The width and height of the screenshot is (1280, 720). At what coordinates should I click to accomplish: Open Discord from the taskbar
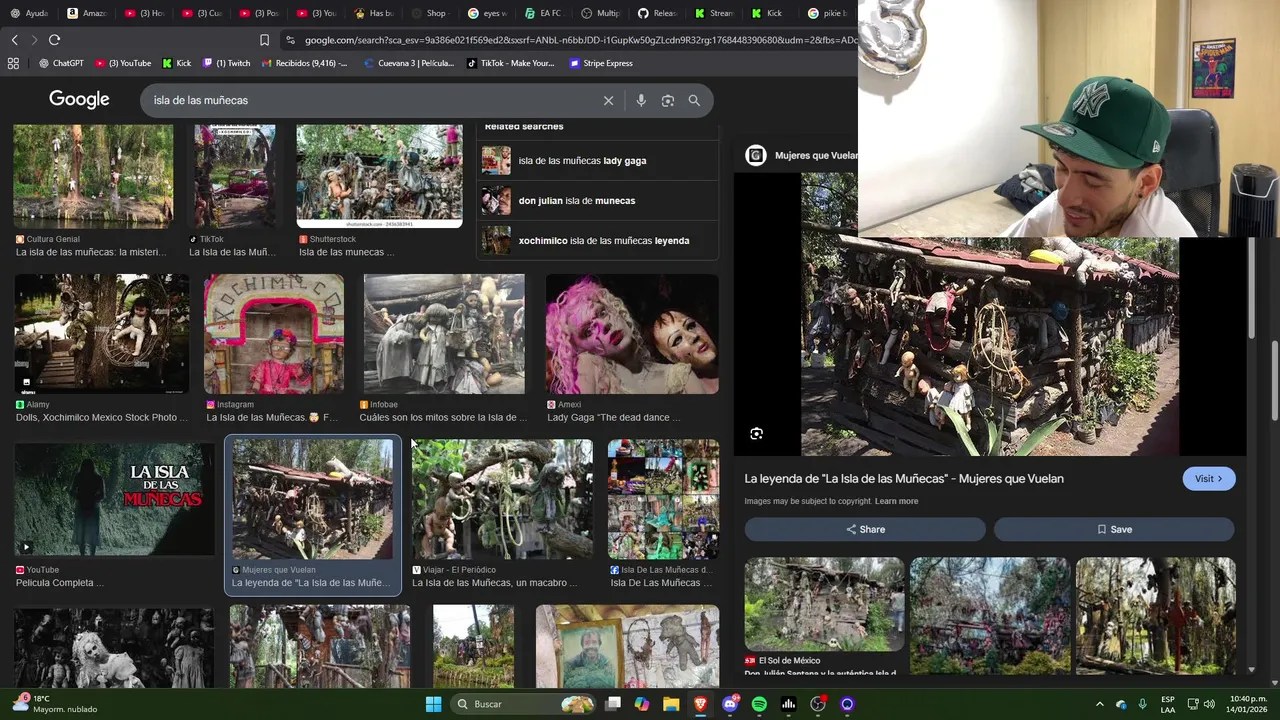(x=730, y=704)
